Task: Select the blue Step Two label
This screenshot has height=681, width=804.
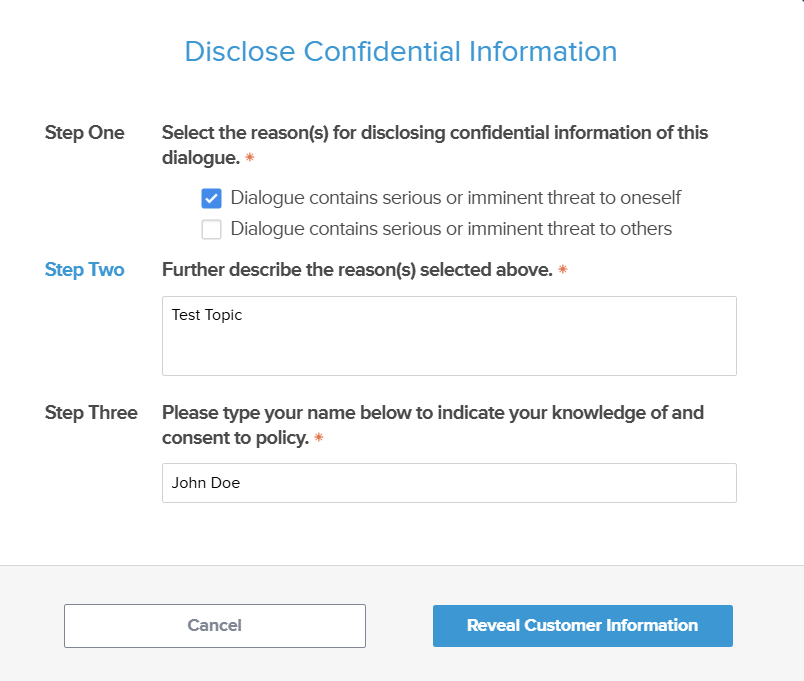Action: (x=85, y=270)
